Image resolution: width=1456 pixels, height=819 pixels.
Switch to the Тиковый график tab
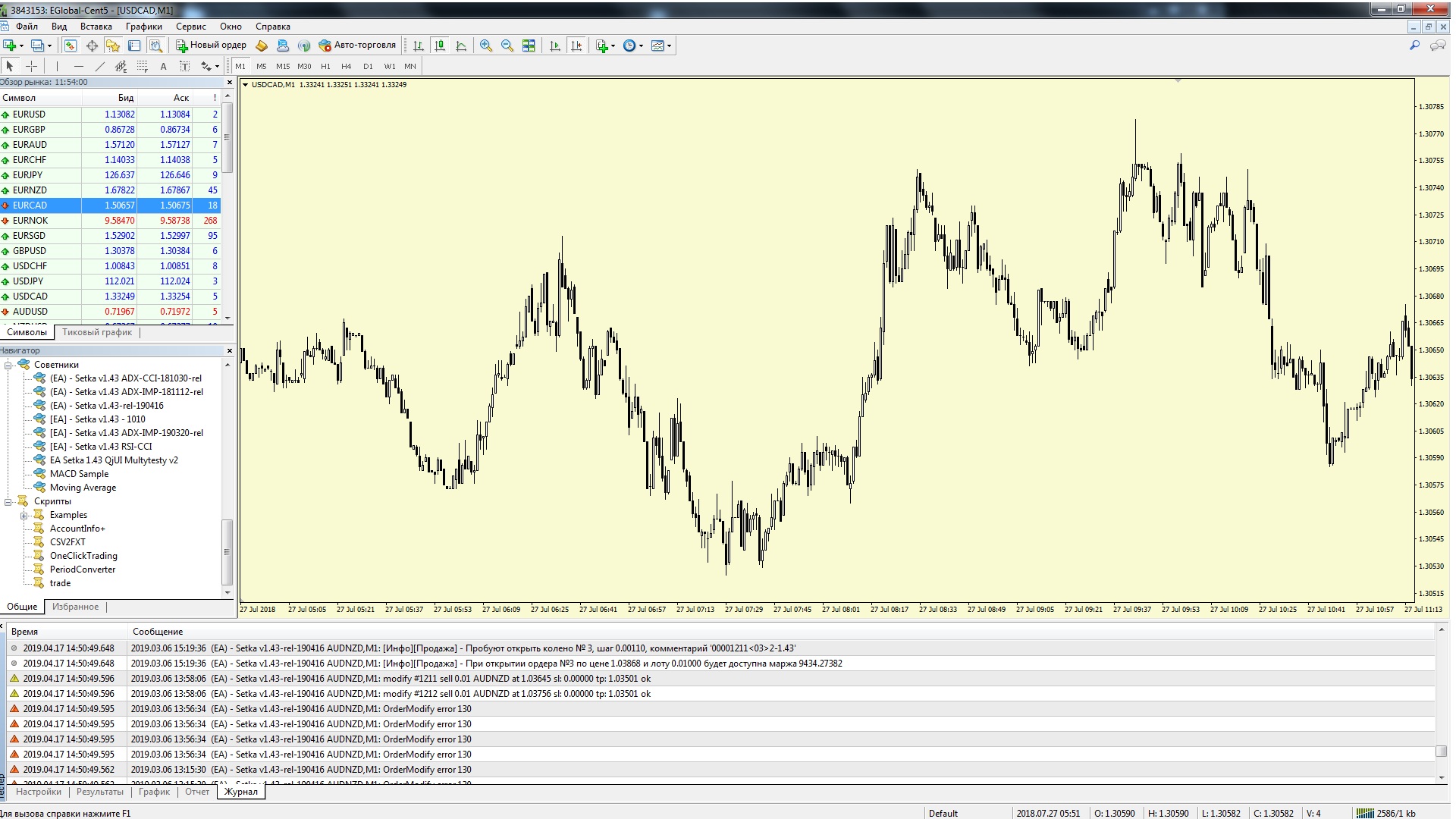point(97,332)
